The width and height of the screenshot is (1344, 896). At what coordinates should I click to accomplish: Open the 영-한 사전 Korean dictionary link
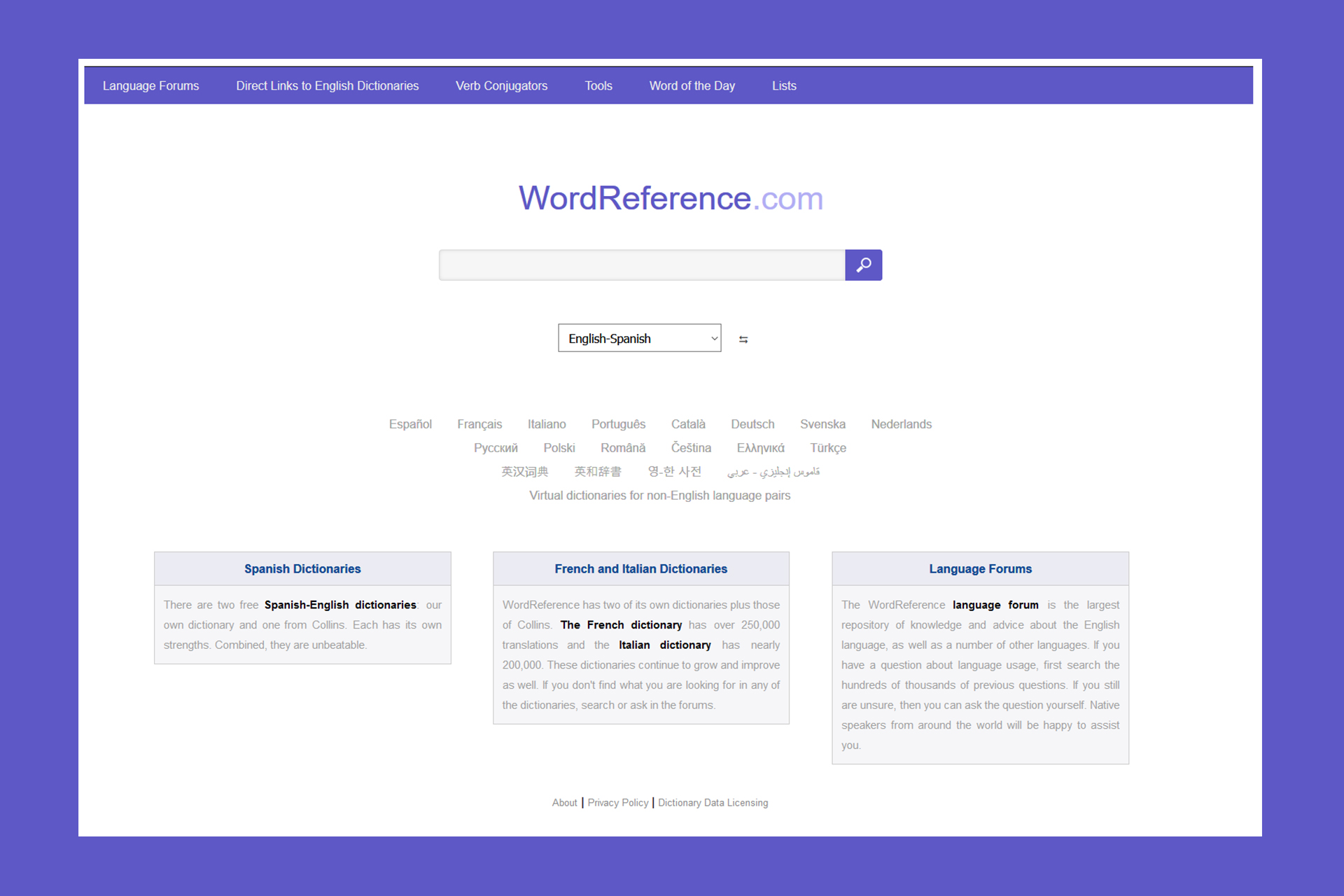click(674, 472)
